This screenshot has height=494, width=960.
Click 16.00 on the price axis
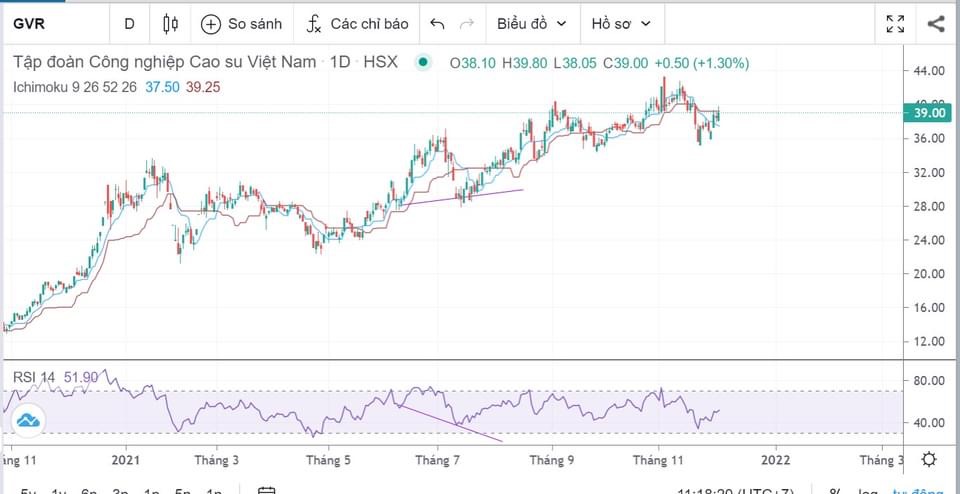928,307
